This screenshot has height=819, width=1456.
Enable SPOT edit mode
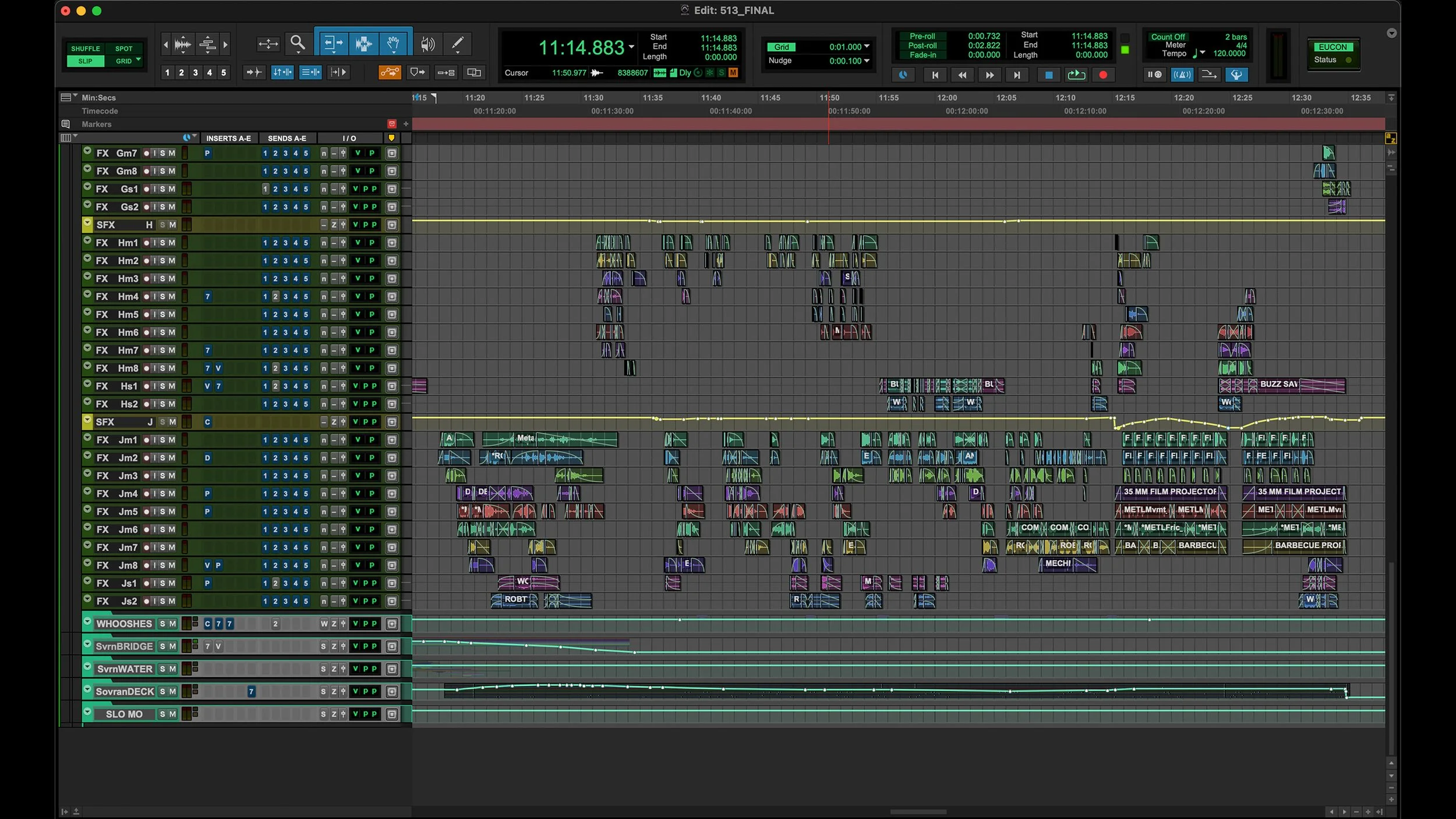[123, 48]
